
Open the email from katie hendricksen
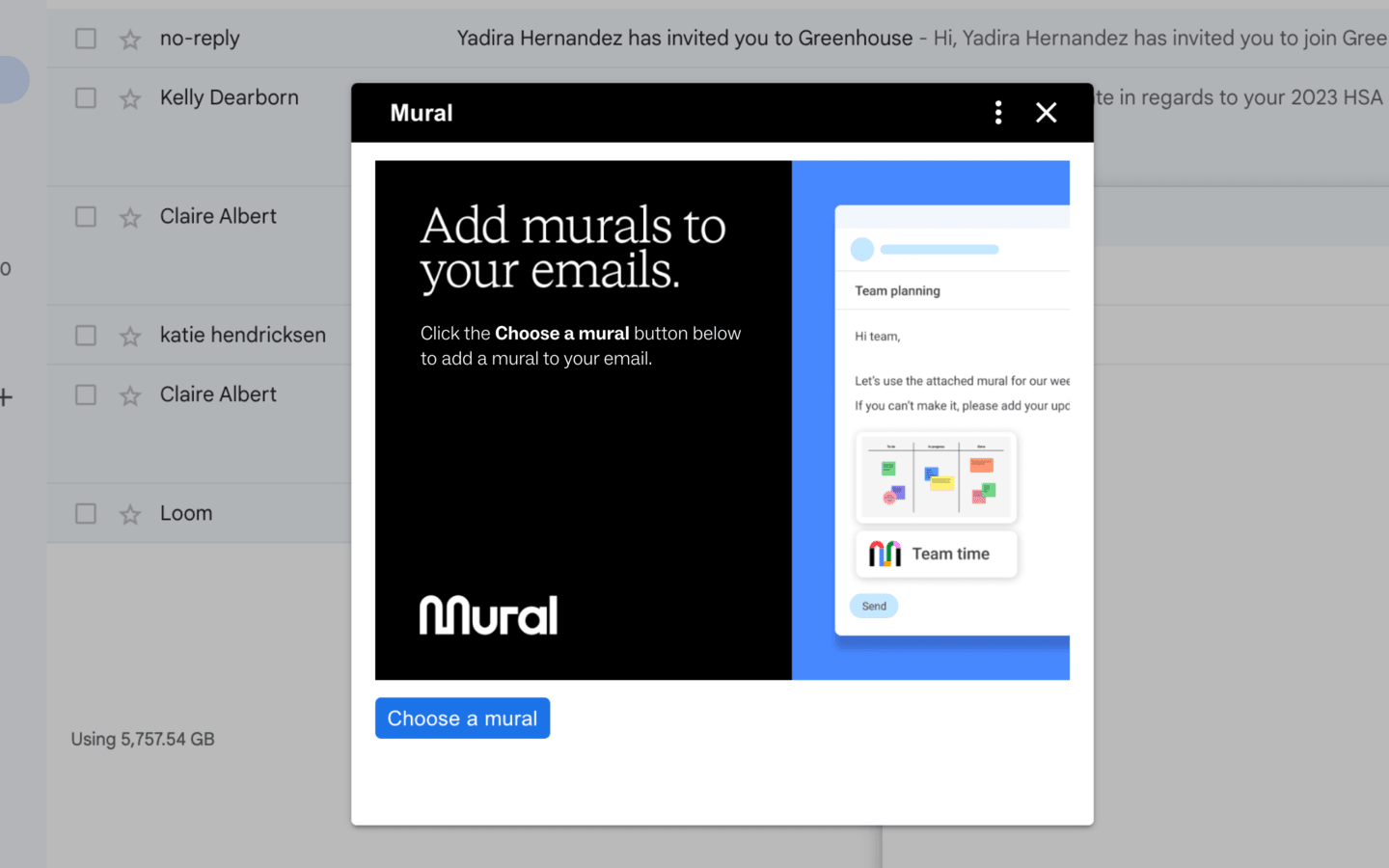(x=243, y=335)
